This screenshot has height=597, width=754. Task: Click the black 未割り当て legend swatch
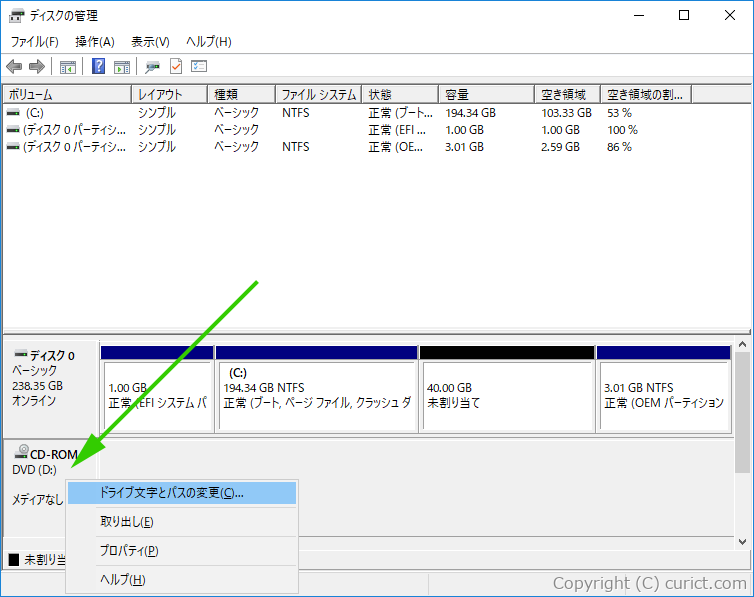(x=14, y=560)
